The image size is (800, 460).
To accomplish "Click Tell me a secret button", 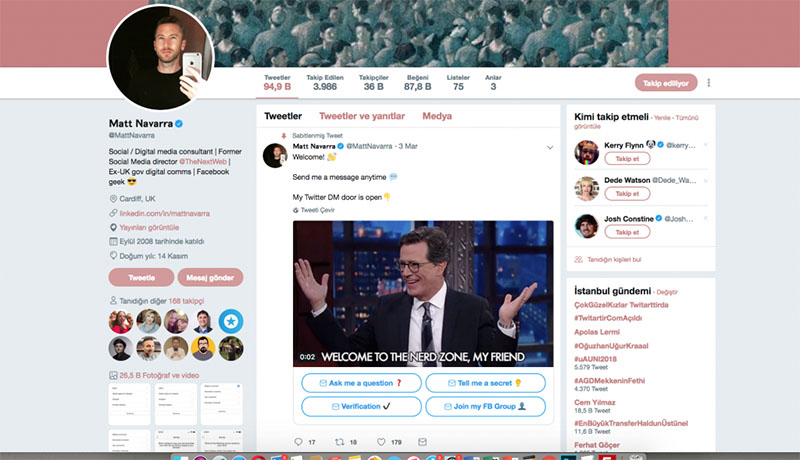I will tap(485, 383).
